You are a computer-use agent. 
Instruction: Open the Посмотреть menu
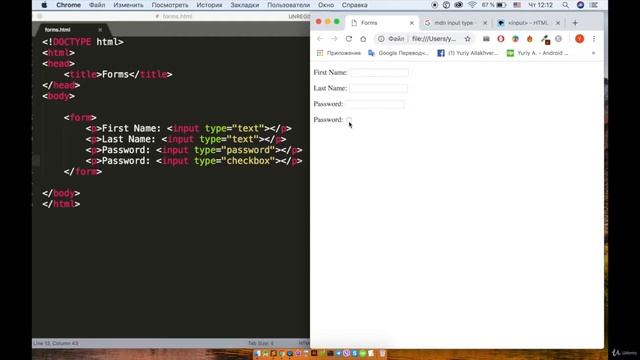point(170,5)
